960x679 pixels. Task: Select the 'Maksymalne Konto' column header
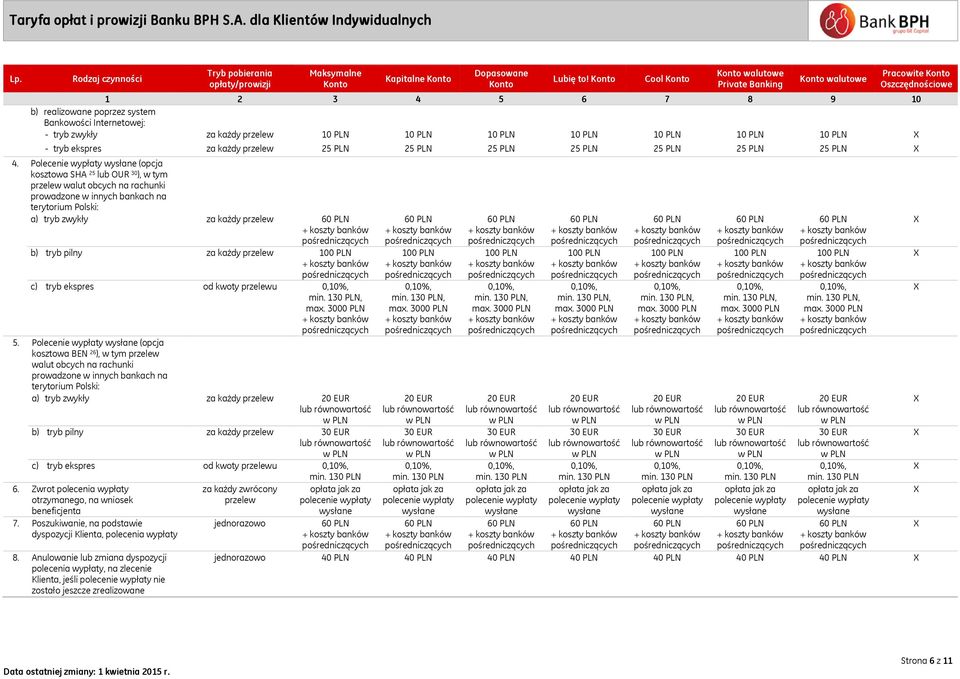click(x=335, y=78)
